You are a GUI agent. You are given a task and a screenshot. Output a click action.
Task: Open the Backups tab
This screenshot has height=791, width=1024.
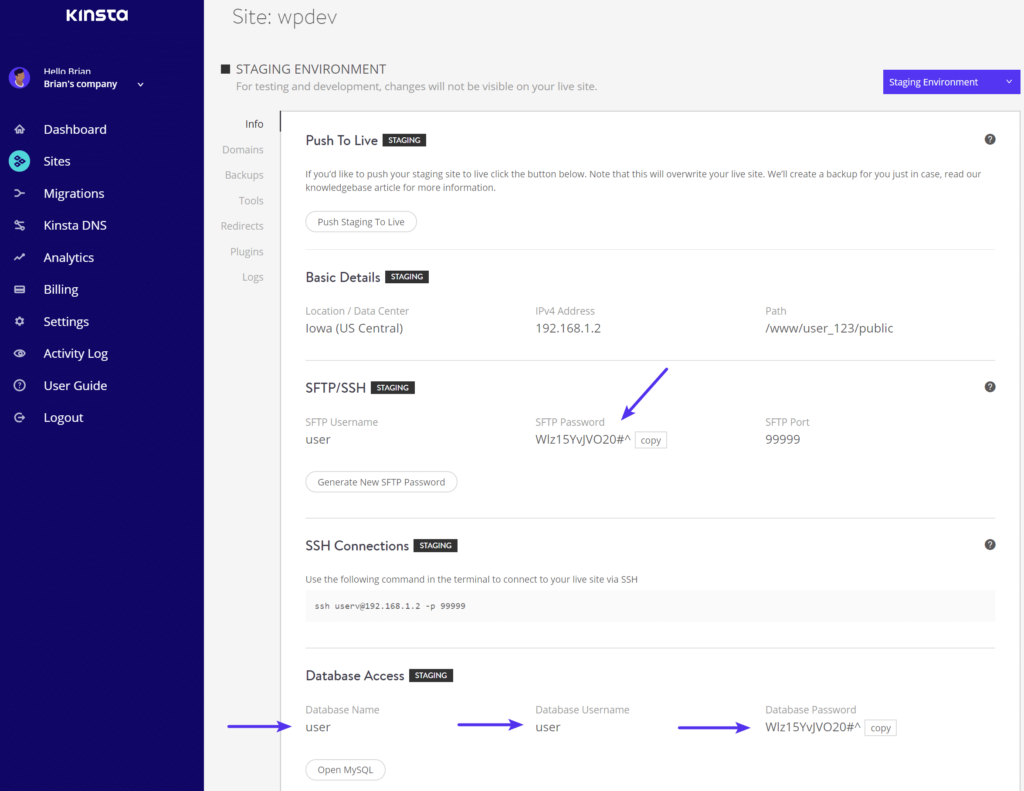click(x=245, y=174)
